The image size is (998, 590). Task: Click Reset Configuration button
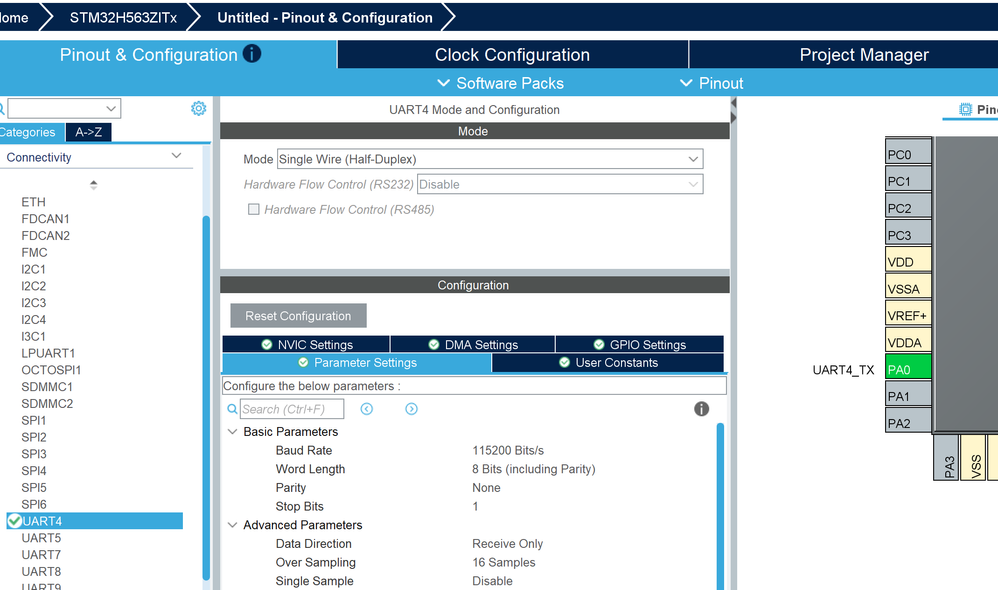(x=298, y=316)
